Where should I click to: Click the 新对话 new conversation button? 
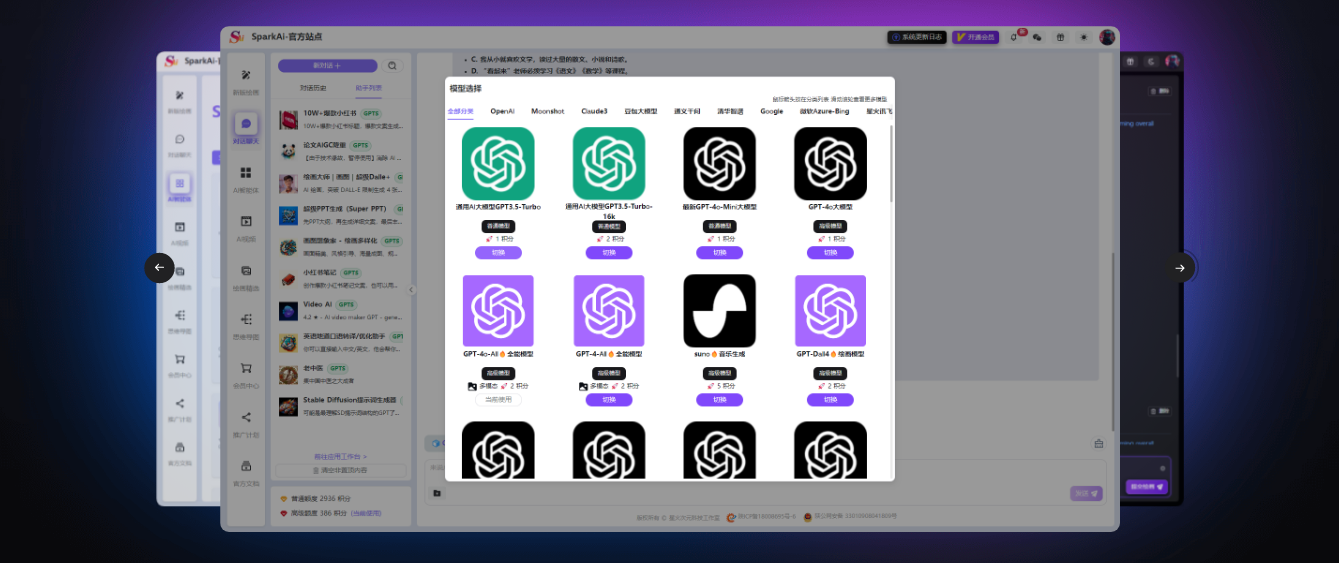327,66
